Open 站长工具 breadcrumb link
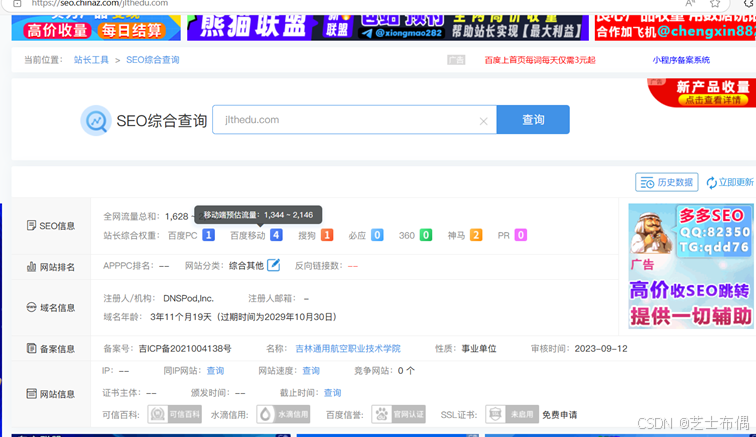 pyautogui.click(x=91, y=60)
